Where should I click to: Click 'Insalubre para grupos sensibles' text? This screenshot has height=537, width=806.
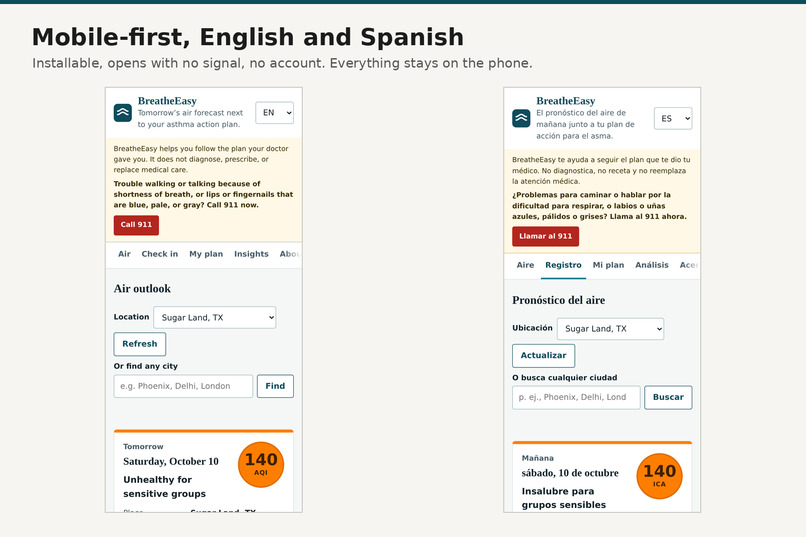(x=564, y=498)
